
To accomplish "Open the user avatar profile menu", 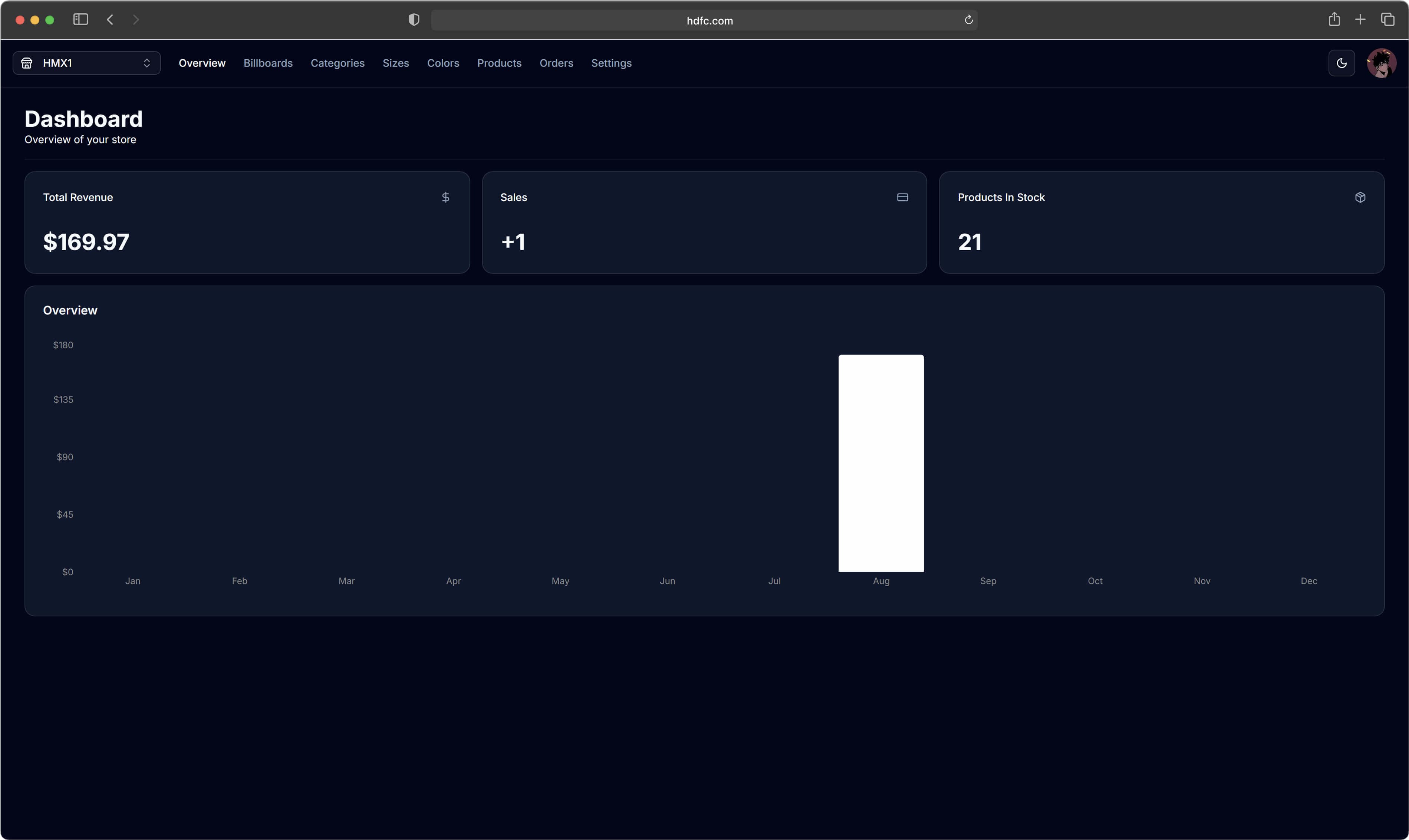I will coord(1382,63).
